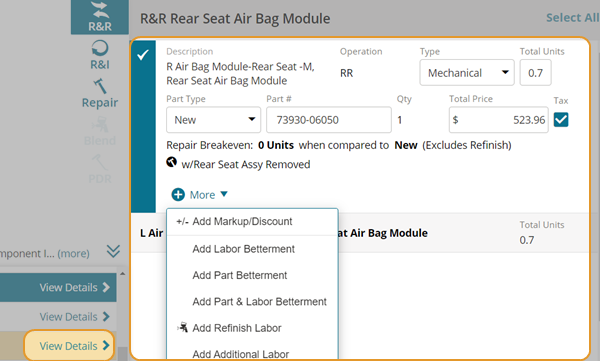
Task: Click the spray gun icon for Add Refinish Labor
Action: tap(183, 327)
